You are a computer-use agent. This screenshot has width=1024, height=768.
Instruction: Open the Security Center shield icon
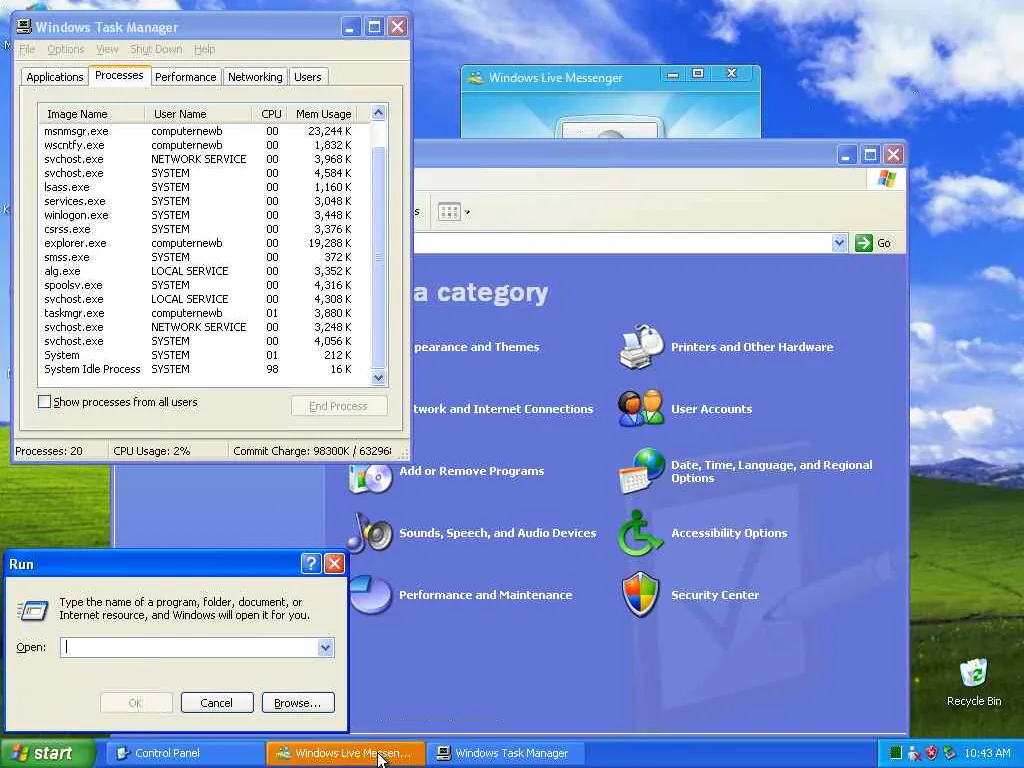pyautogui.click(x=641, y=594)
